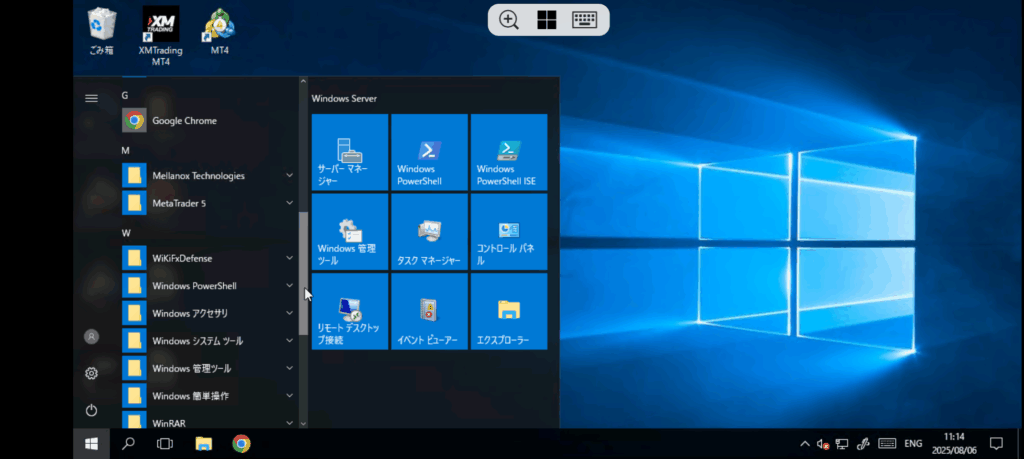Launch the Windows PowerShell tile
The image size is (1024, 459).
[429, 152]
